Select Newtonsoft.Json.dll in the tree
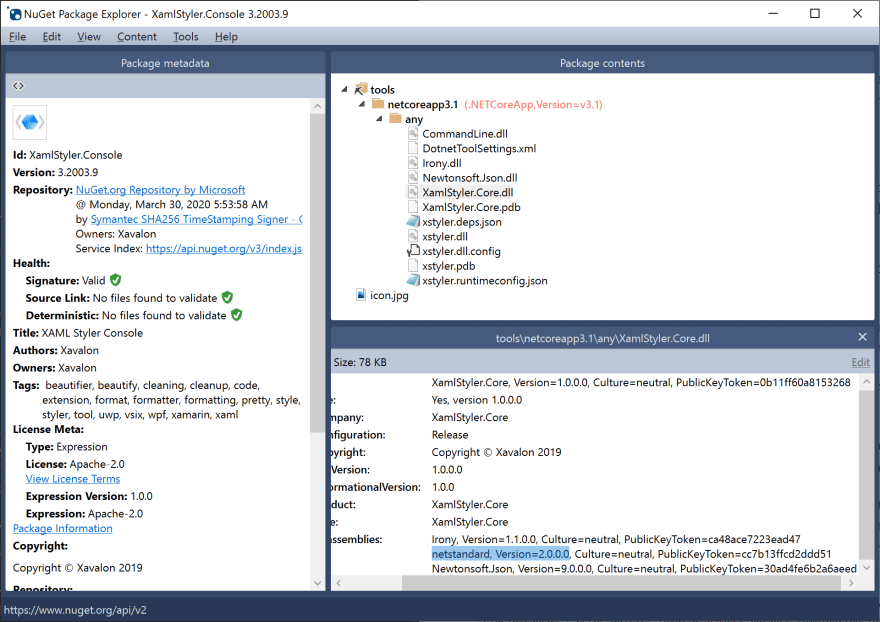 470,177
